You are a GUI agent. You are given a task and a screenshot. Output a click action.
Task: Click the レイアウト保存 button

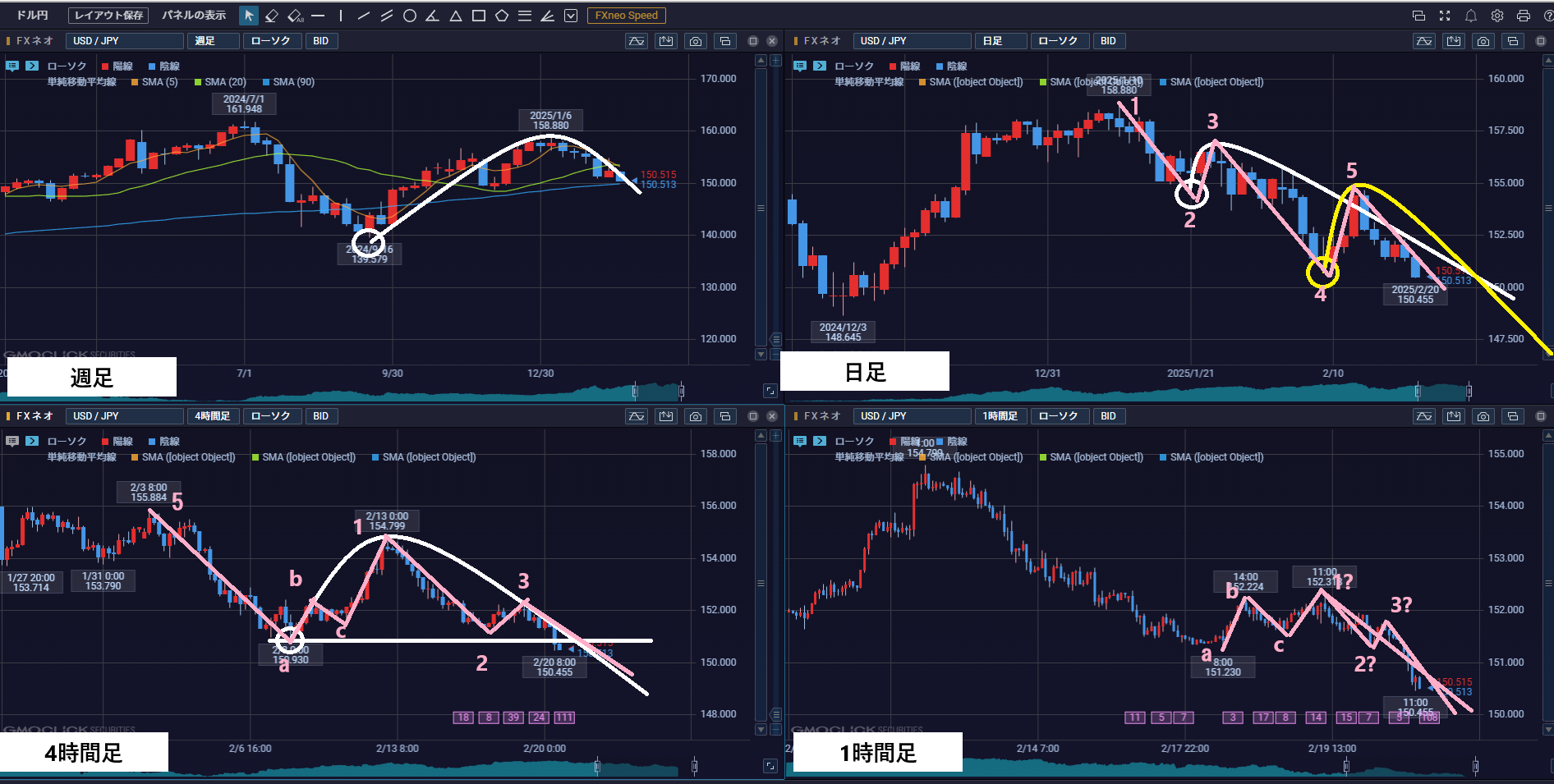pyautogui.click(x=108, y=16)
